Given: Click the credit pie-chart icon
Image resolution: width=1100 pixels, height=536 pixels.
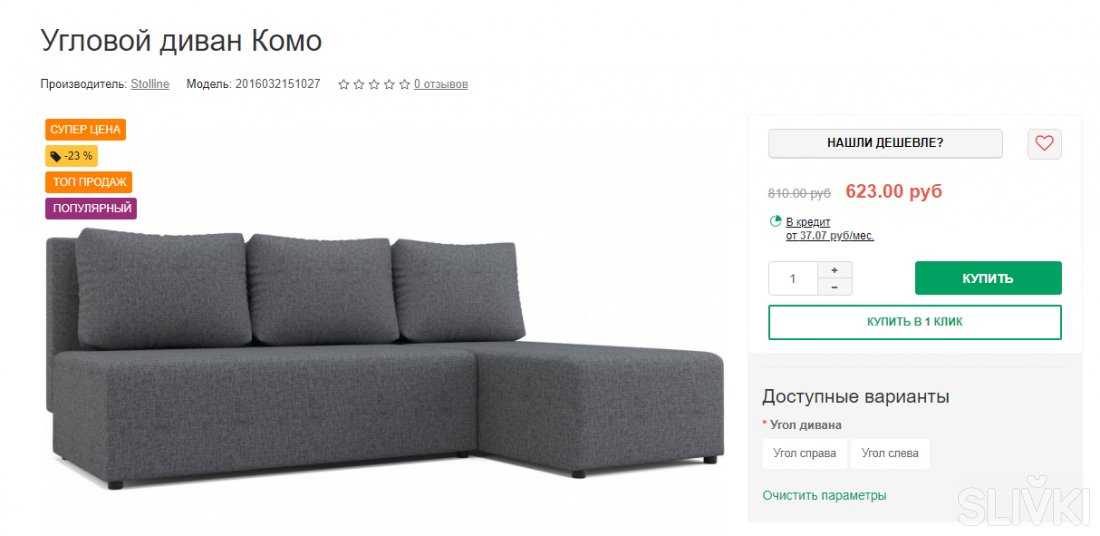Looking at the screenshot, I should point(775,222).
